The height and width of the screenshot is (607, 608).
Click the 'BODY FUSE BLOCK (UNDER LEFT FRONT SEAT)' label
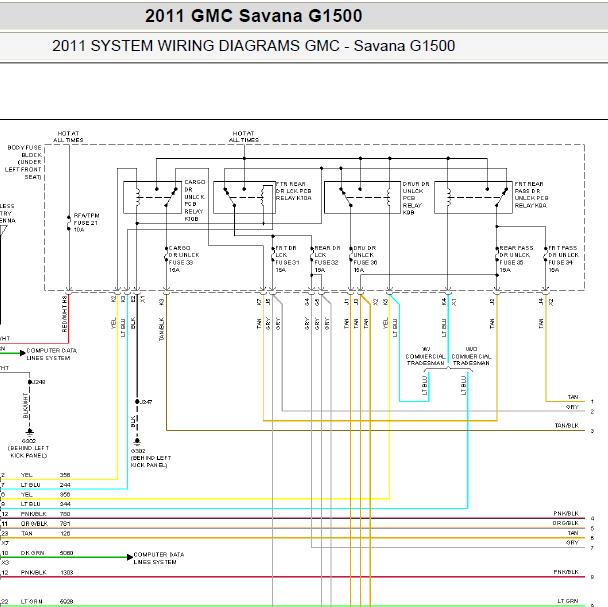(x=24, y=162)
